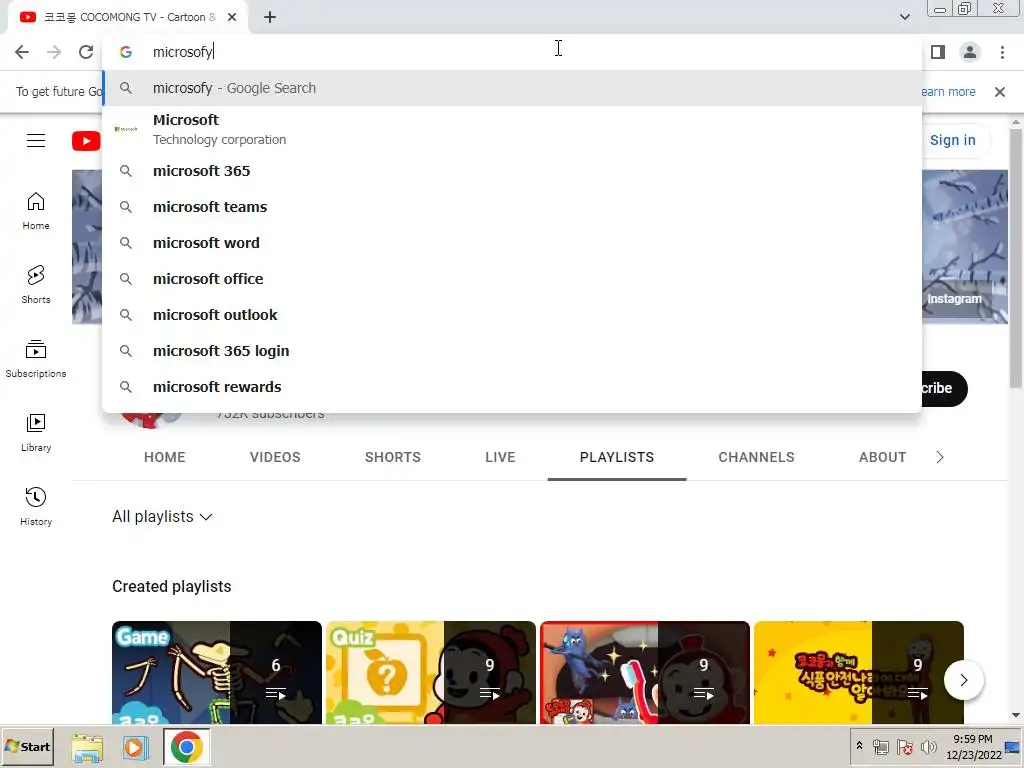Image resolution: width=1024 pixels, height=768 pixels.
Task: Open the Chrome profile avatar icon
Action: [970, 52]
